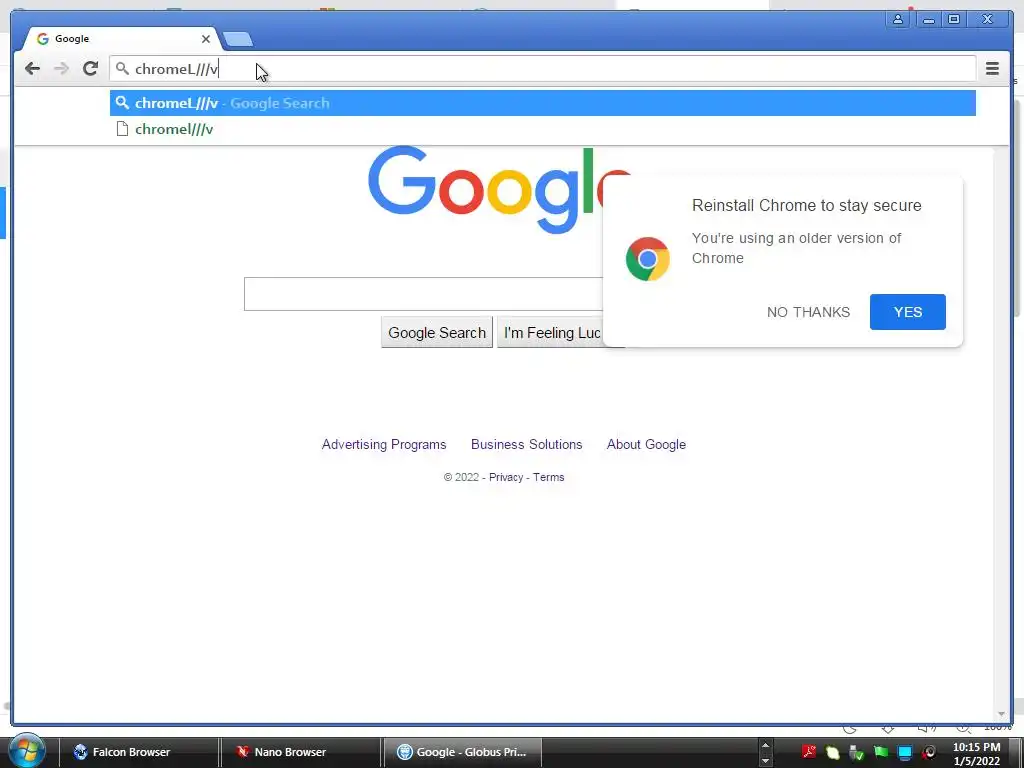Click the Chrome logo in the popup
This screenshot has height=768, width=1024.
coord(647,259)
